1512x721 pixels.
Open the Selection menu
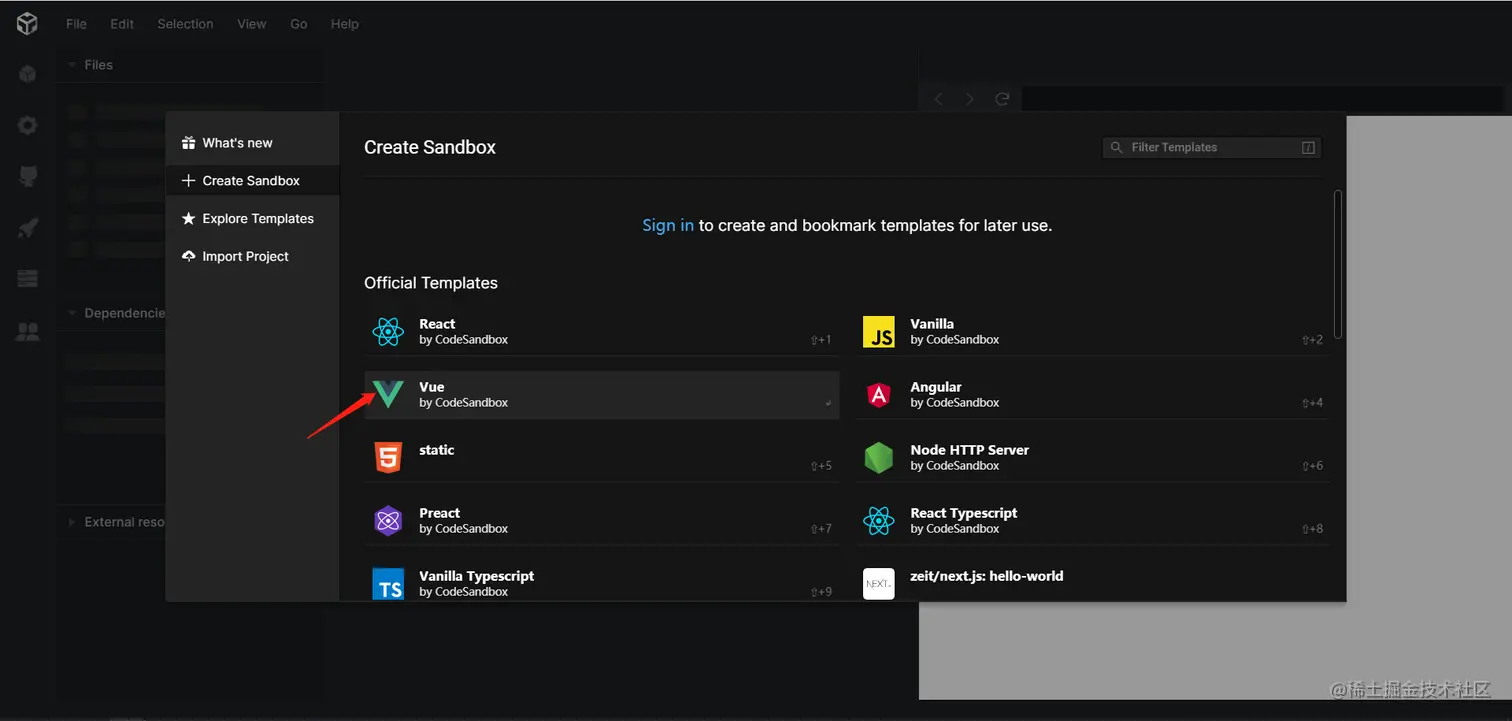185,24
